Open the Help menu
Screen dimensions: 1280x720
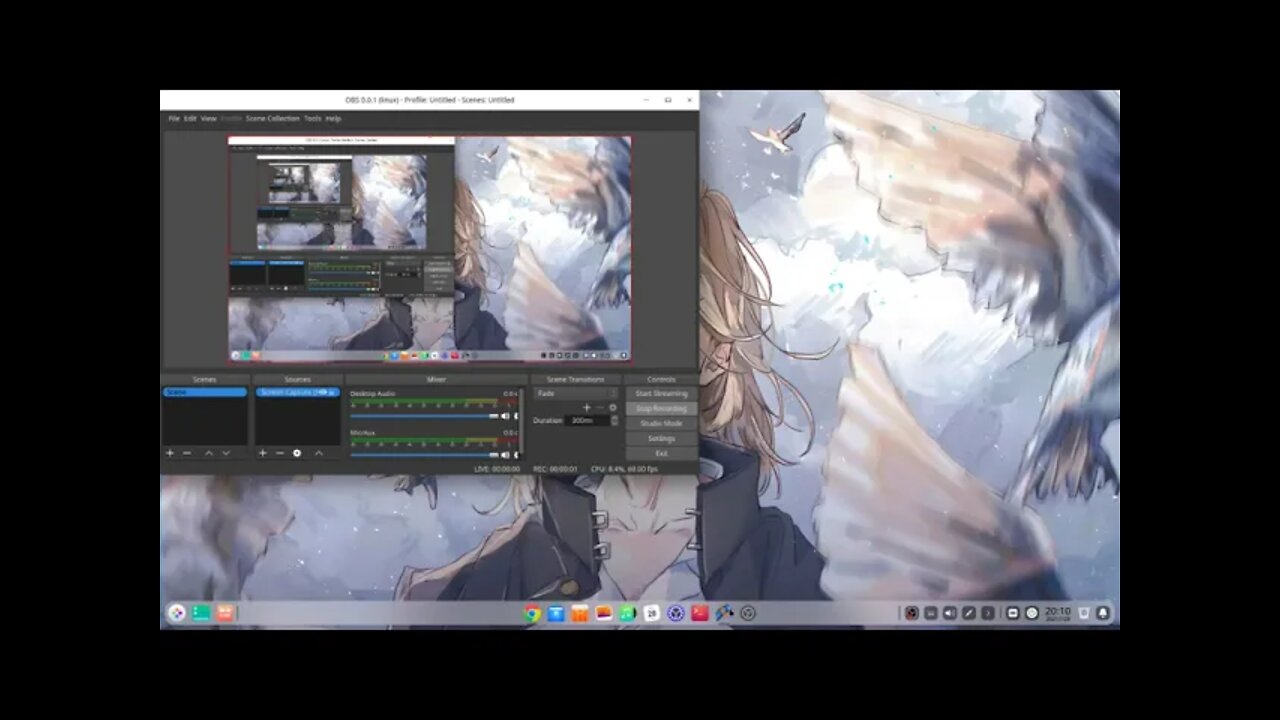333,118
